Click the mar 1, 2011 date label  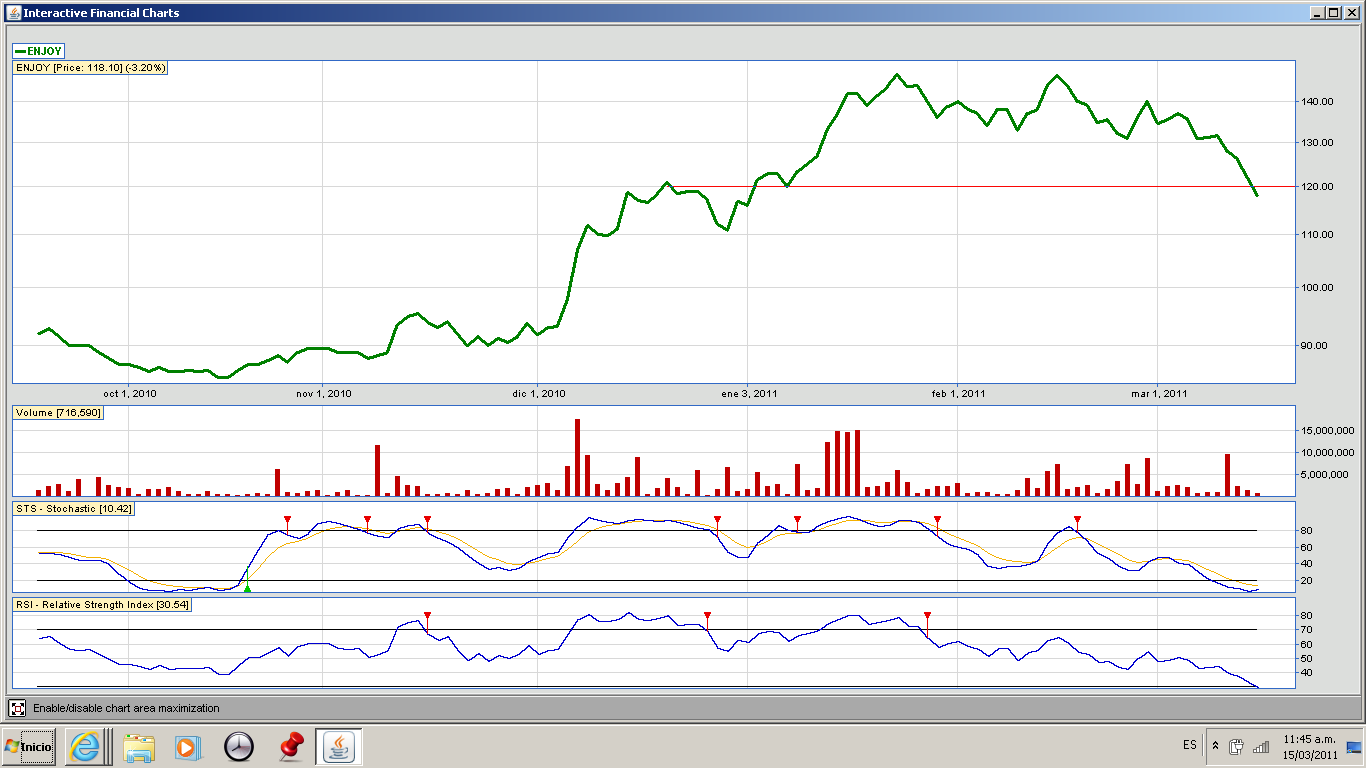pyautogui.click(x=1159, y=393)
